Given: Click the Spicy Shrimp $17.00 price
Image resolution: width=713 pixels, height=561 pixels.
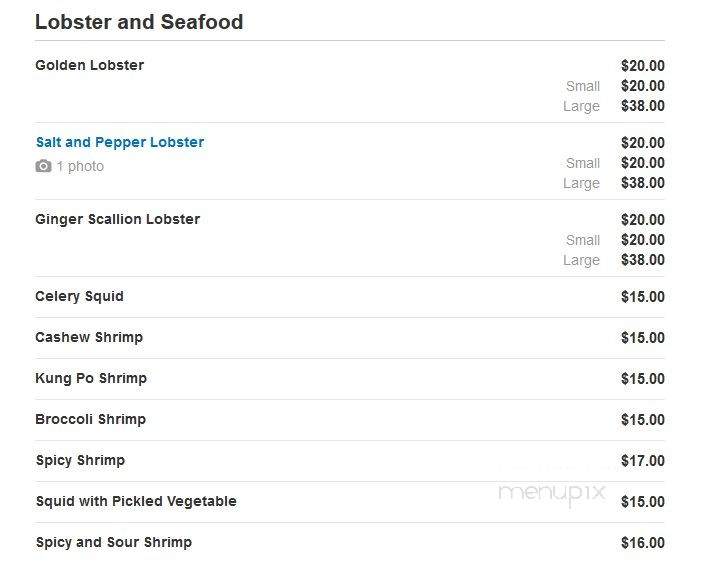Looking at the screenshot, I should point(643,461).
